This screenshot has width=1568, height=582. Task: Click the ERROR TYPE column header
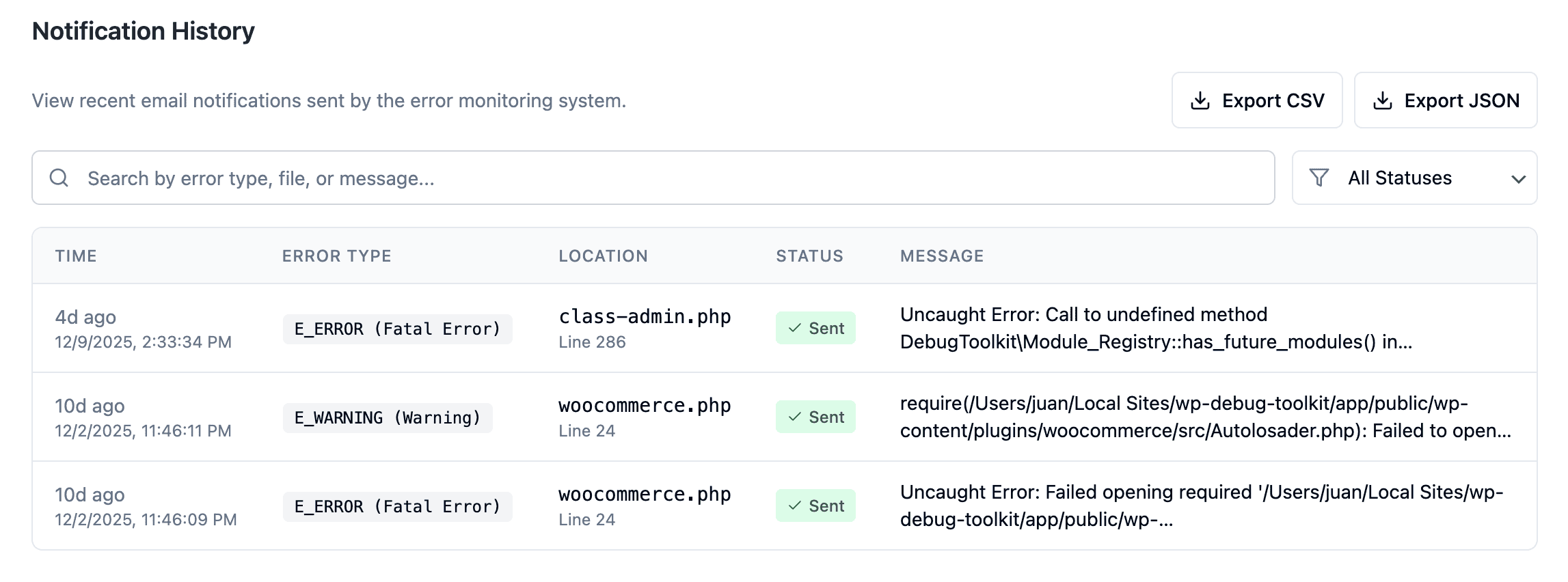tap(336, 256)
